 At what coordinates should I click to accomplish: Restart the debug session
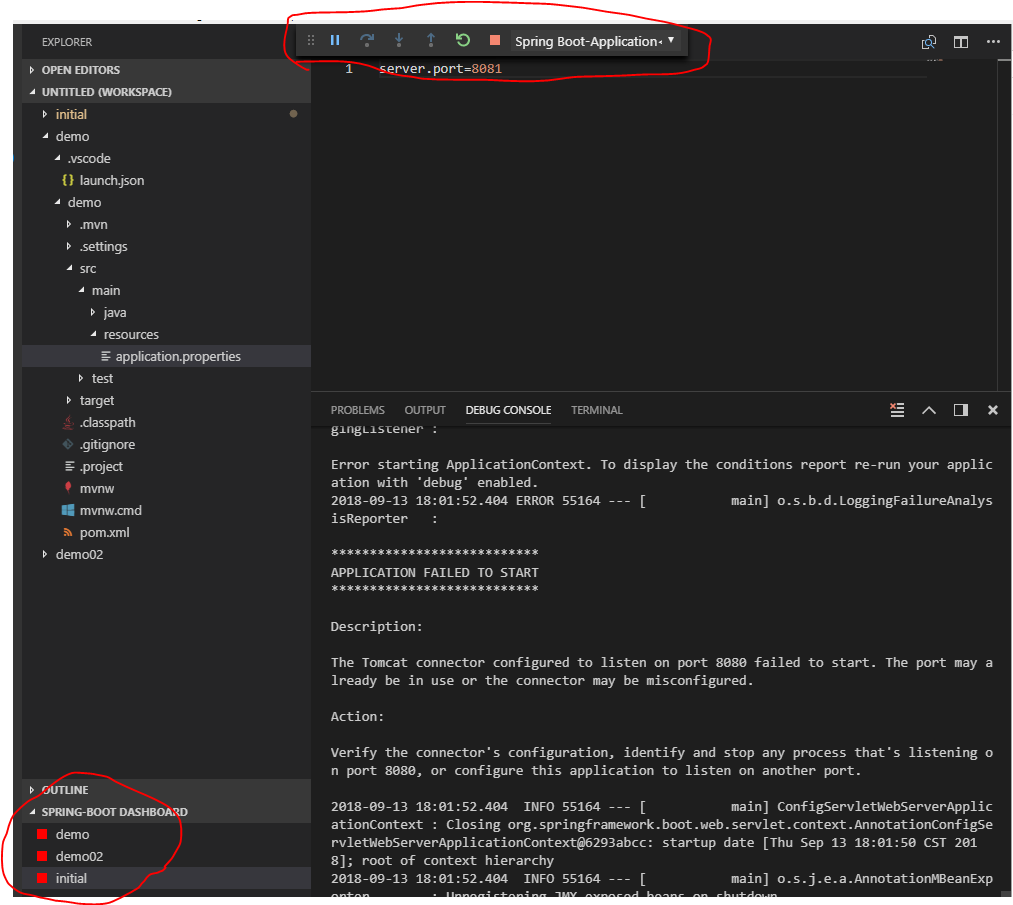(x=462, y=40)
